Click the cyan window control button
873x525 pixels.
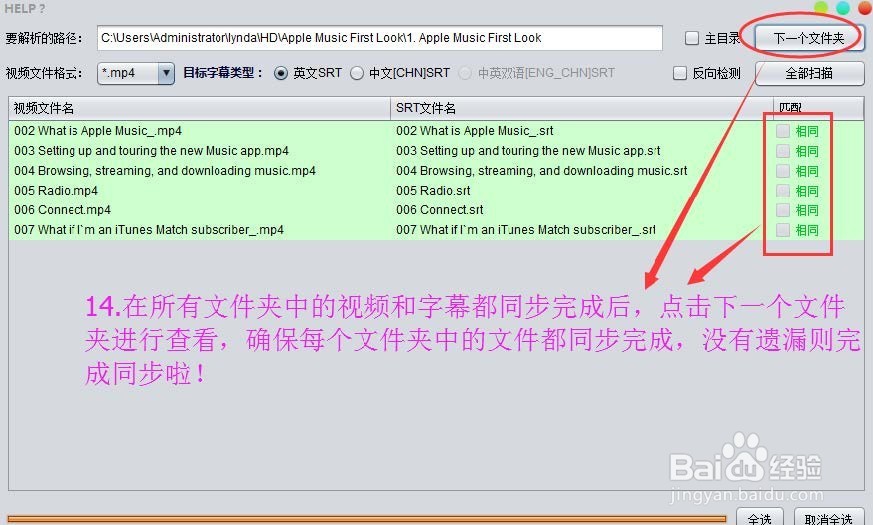coord(843,7)
